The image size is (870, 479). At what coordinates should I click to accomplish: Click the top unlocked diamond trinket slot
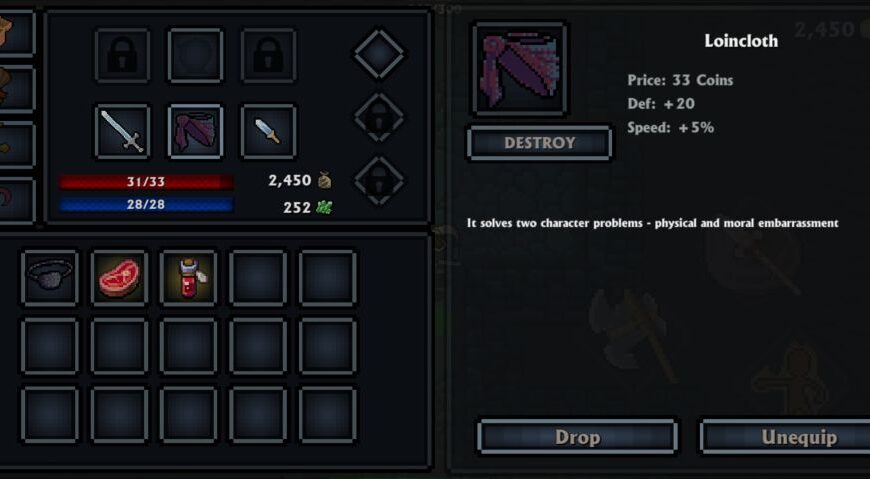(380, 54)
